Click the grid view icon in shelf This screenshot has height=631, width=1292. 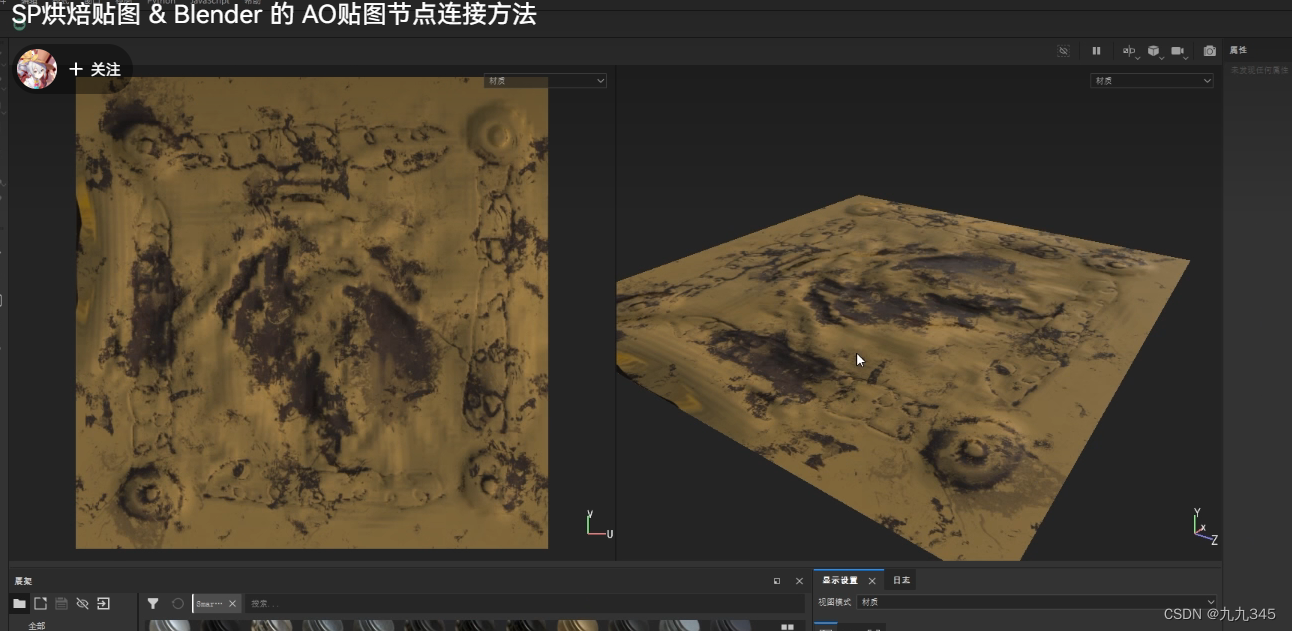pos(787,627)
